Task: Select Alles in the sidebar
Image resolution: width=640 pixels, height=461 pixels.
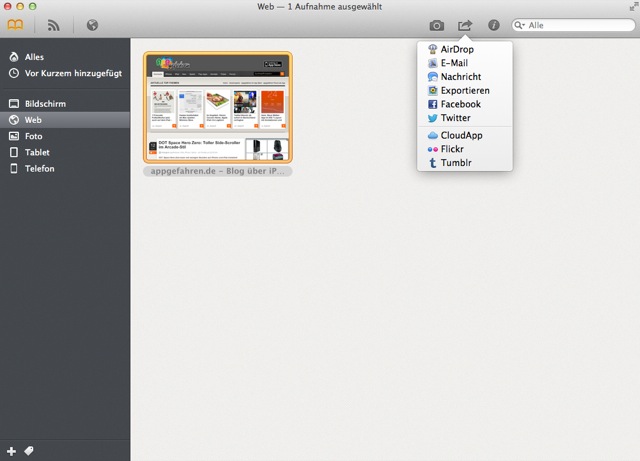Action: point(34,57)
